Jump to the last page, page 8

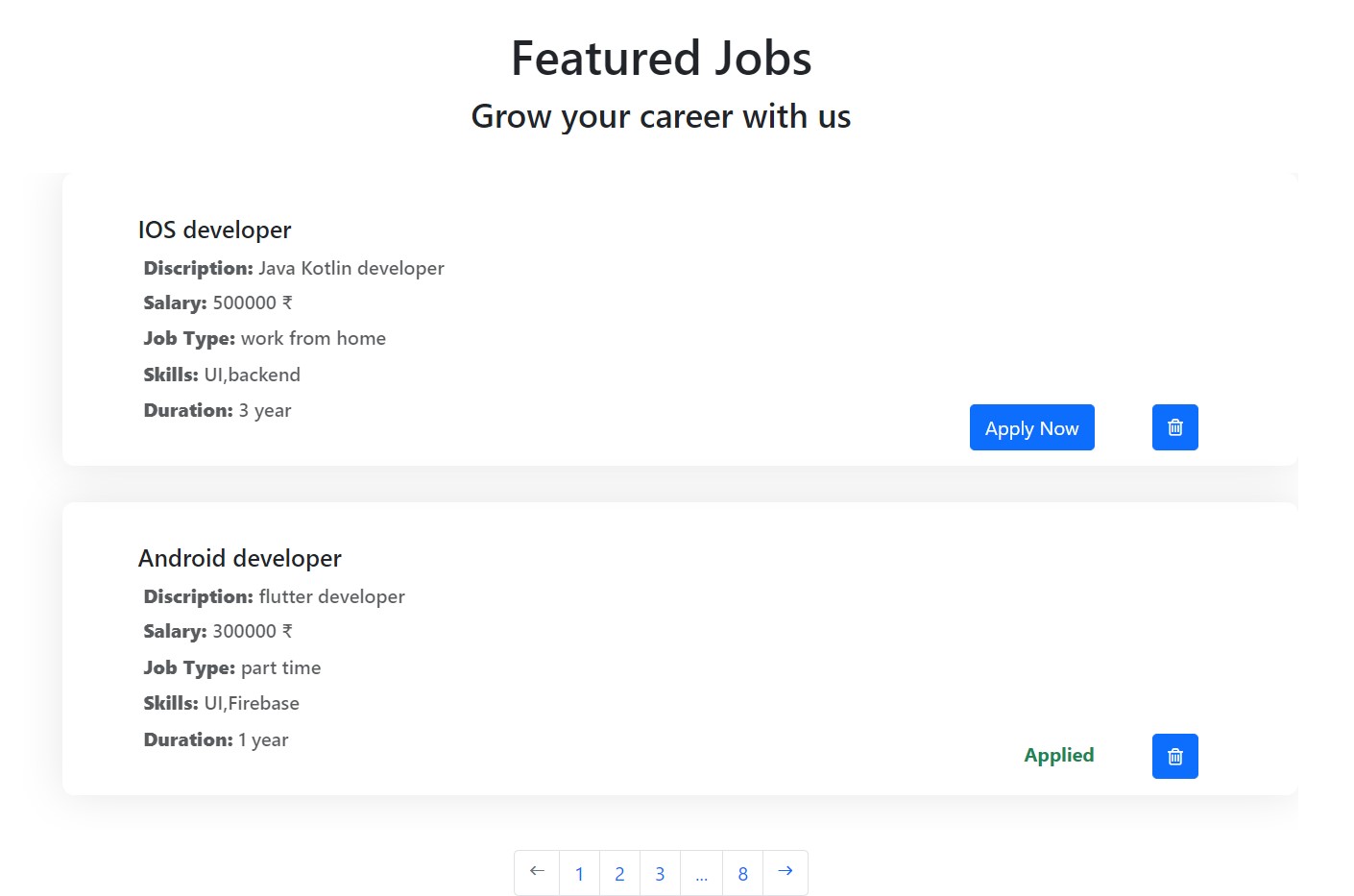coord(742,872)
